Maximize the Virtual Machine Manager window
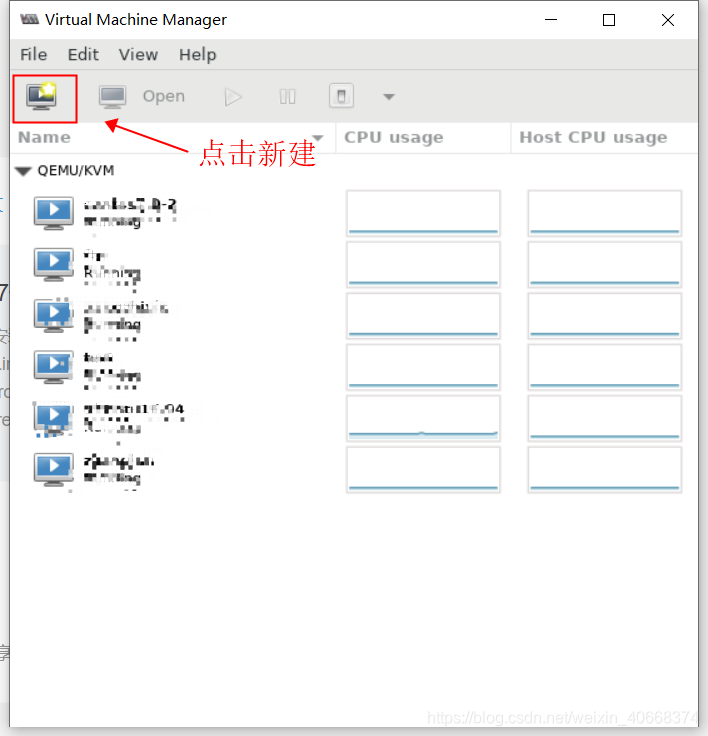 609,20
